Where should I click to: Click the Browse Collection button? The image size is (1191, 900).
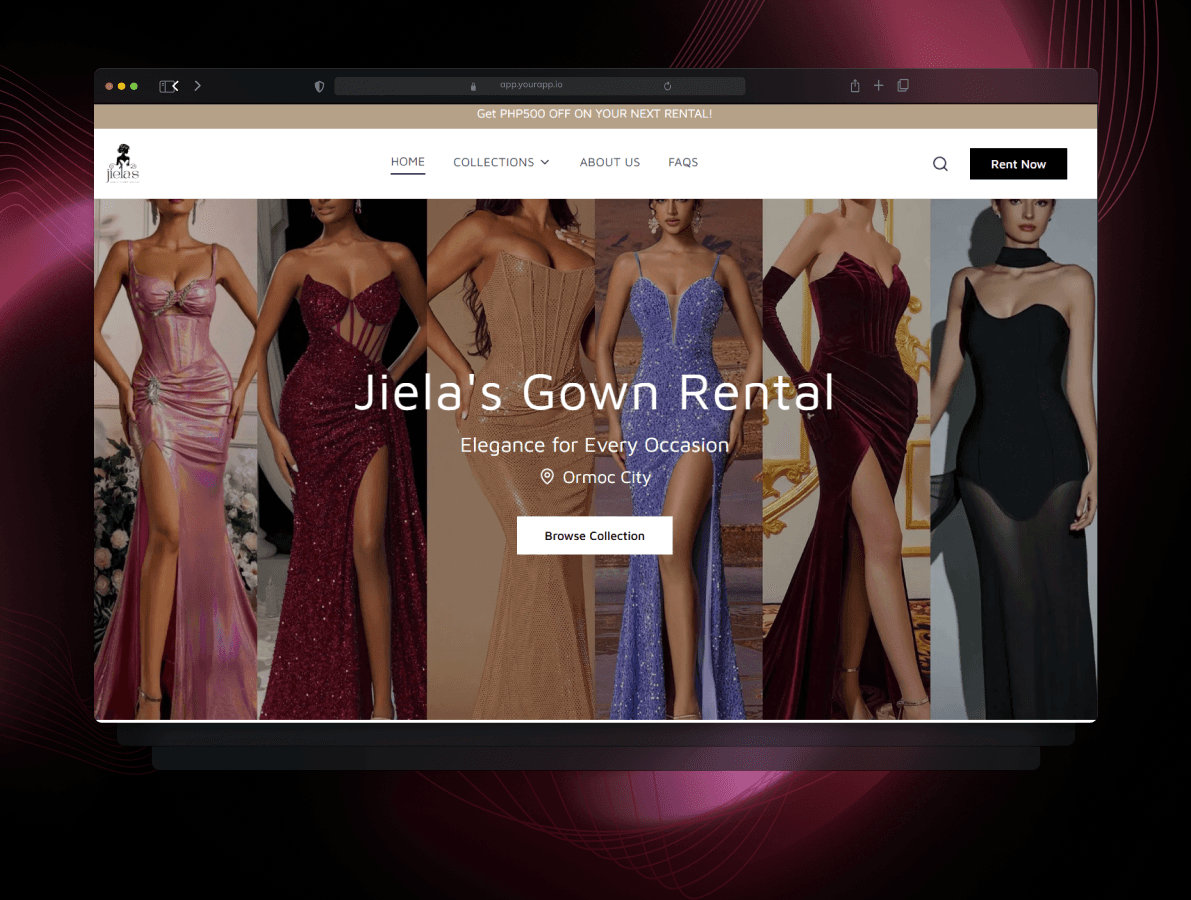point(594,535)
